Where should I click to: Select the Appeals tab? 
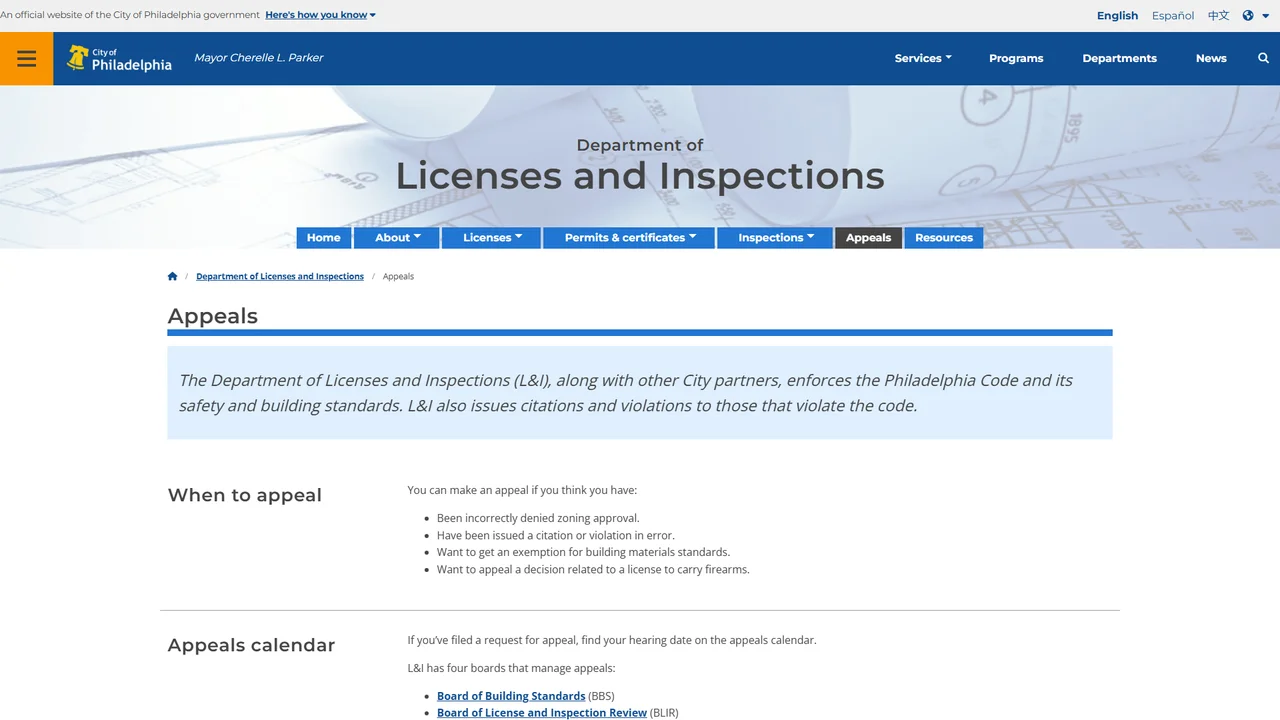point(868,238)
